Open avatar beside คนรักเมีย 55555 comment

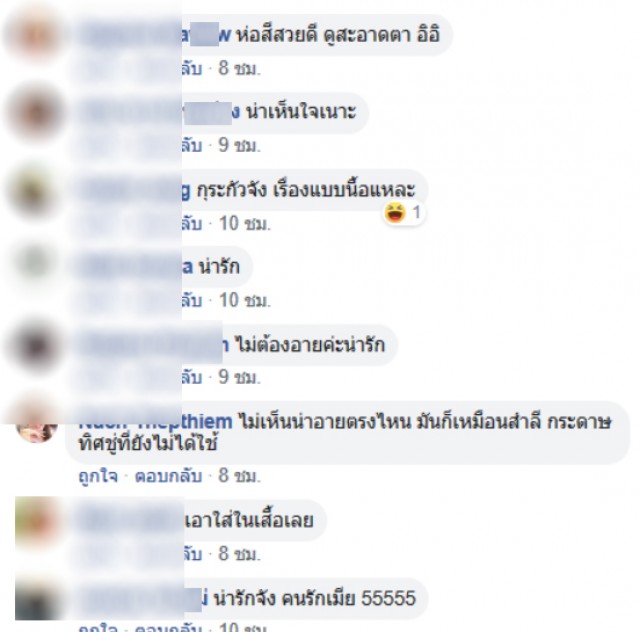coord(36,599)
